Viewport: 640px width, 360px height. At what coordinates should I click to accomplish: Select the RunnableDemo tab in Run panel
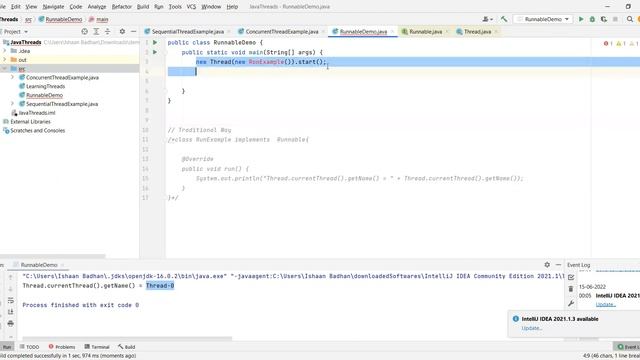[x=39, y=265]
